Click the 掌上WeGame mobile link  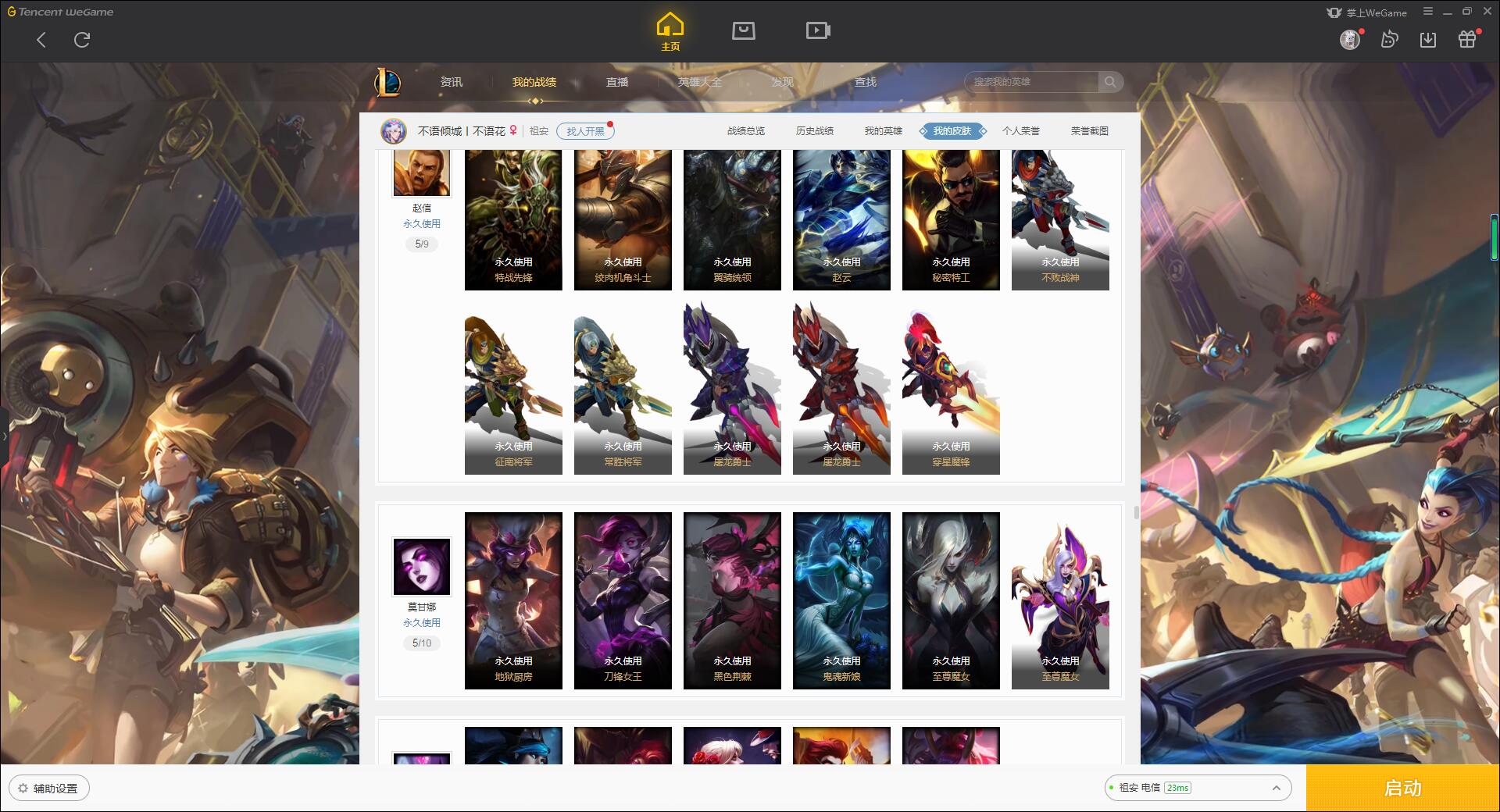click(x=1367, y=12)
